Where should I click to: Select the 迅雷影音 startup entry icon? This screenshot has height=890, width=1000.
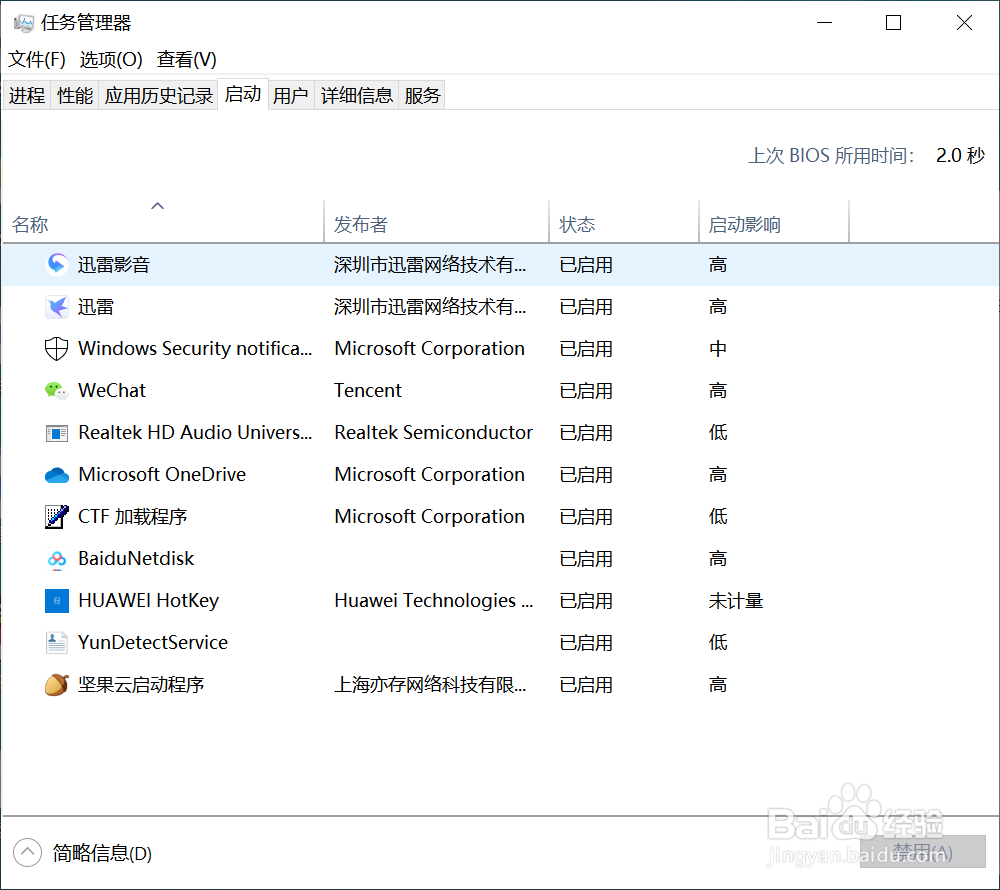(x=57, y=264)
